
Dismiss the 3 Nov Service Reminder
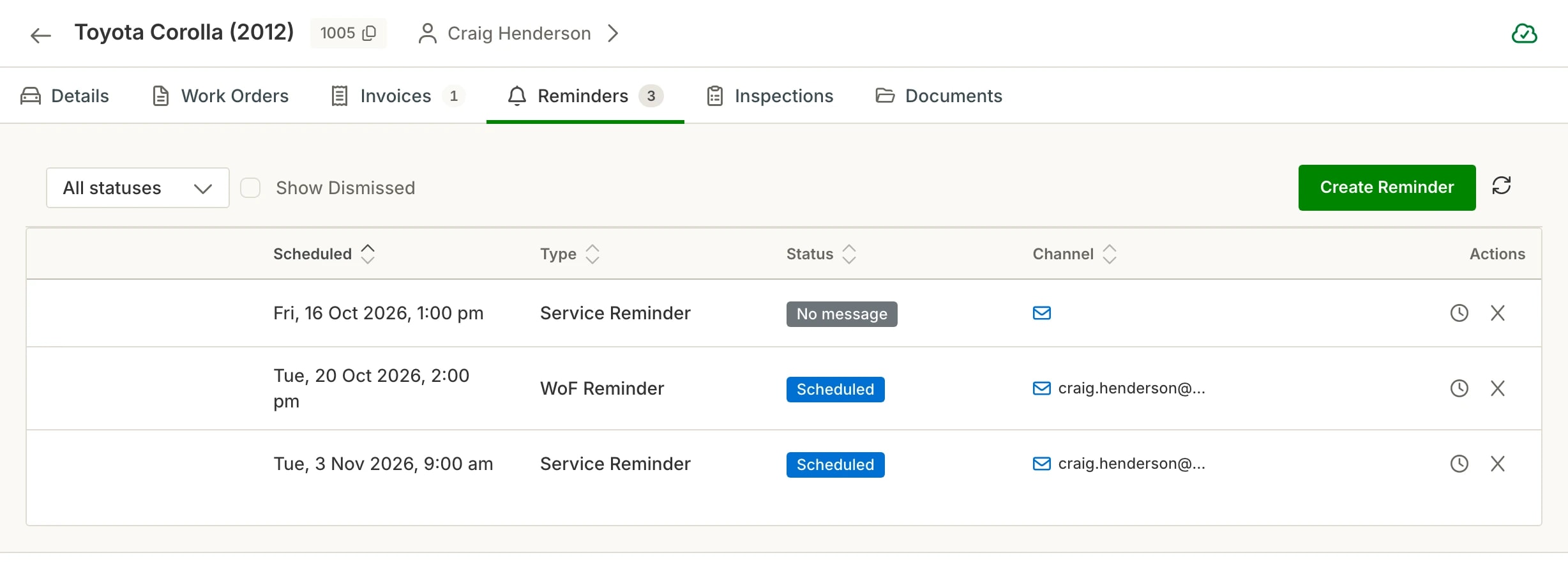(x=1497, y=464)
